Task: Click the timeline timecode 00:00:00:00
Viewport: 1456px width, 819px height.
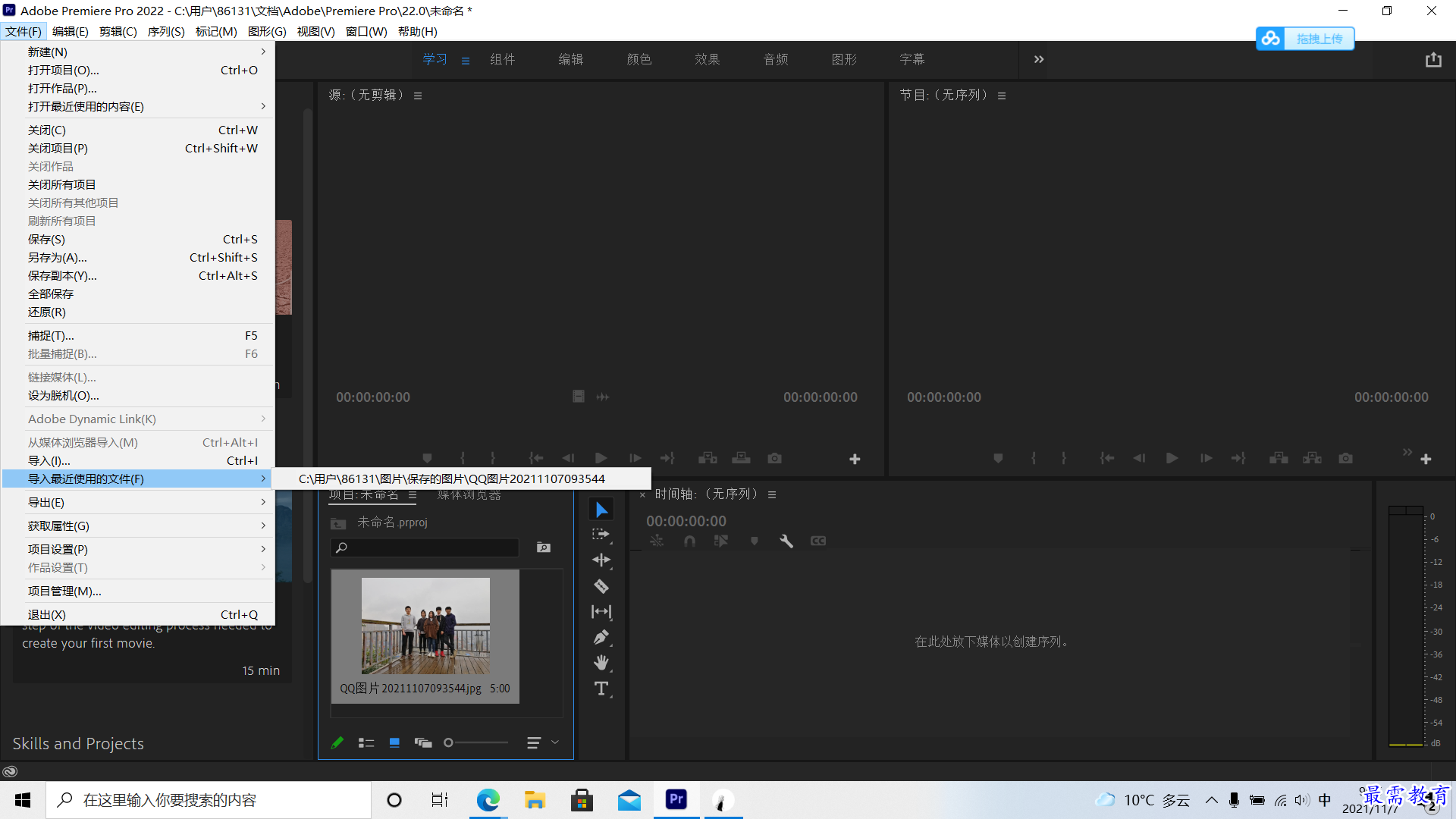Action: click(686, 521)
